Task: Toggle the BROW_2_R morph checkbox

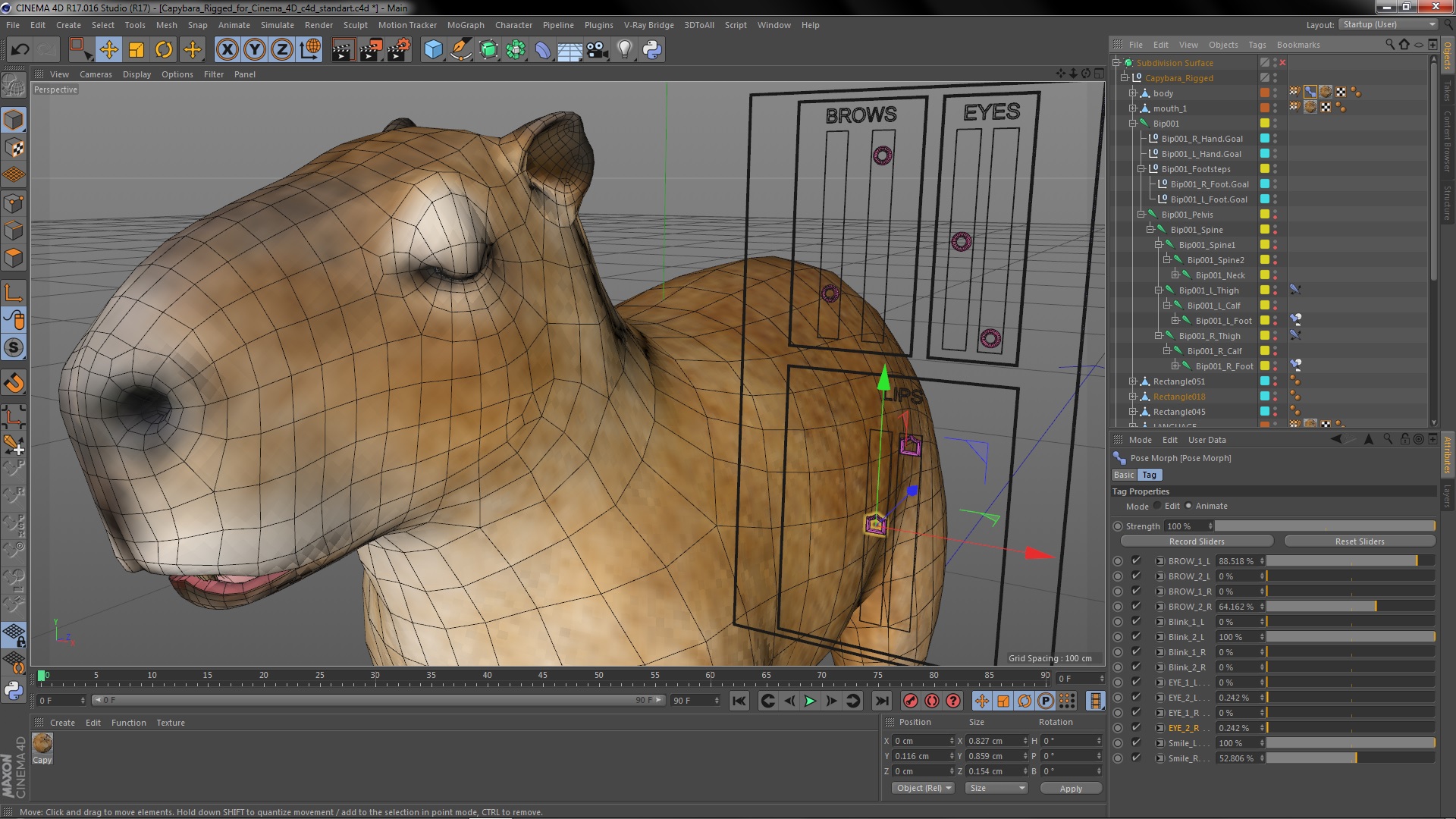Action: pyautogui.click(x=1136, y=606)
